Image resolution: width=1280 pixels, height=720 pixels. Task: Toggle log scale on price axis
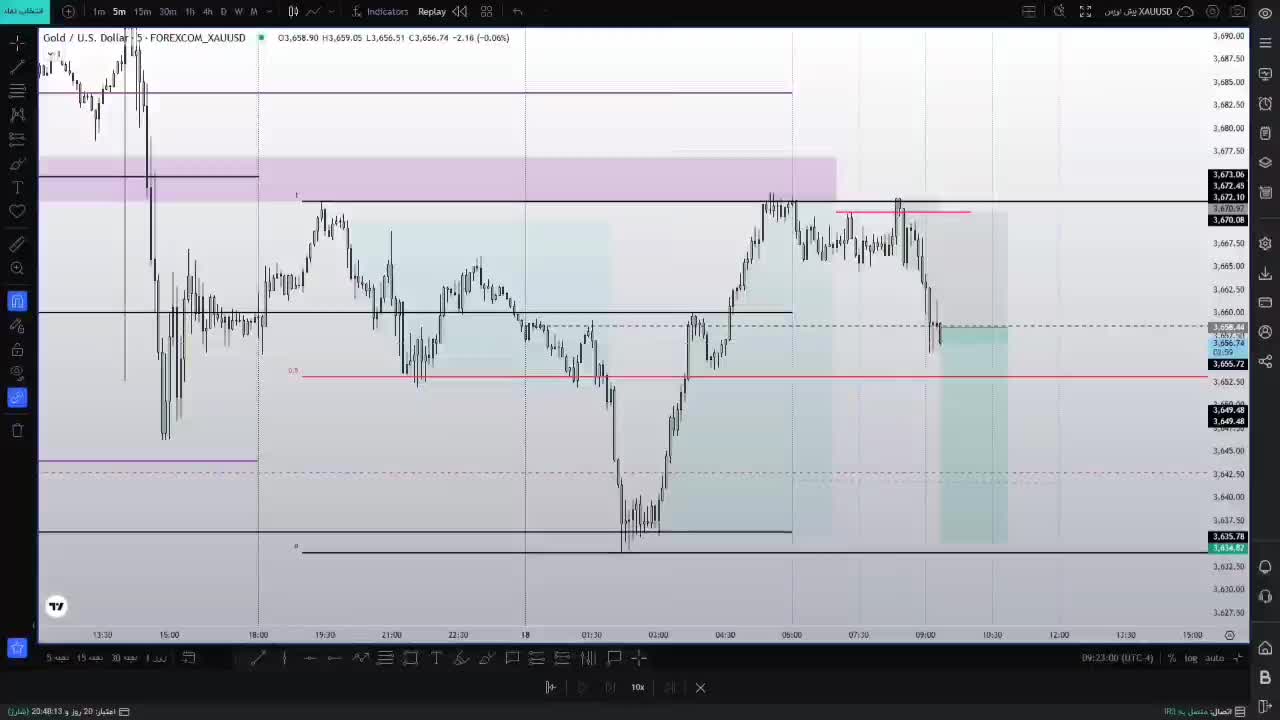[x=1191, y=658]
